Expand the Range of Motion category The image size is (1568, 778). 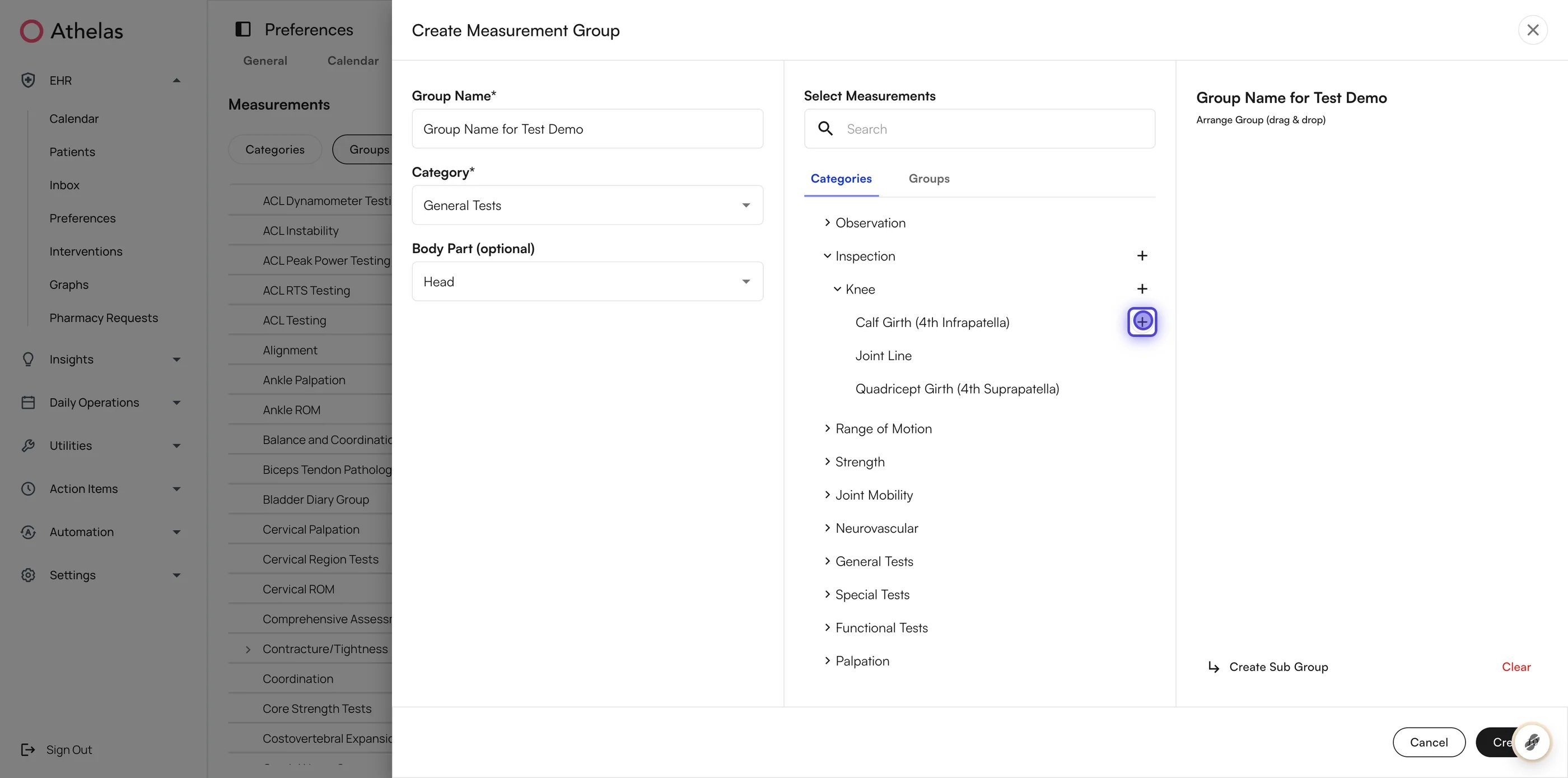click(827, 428)
